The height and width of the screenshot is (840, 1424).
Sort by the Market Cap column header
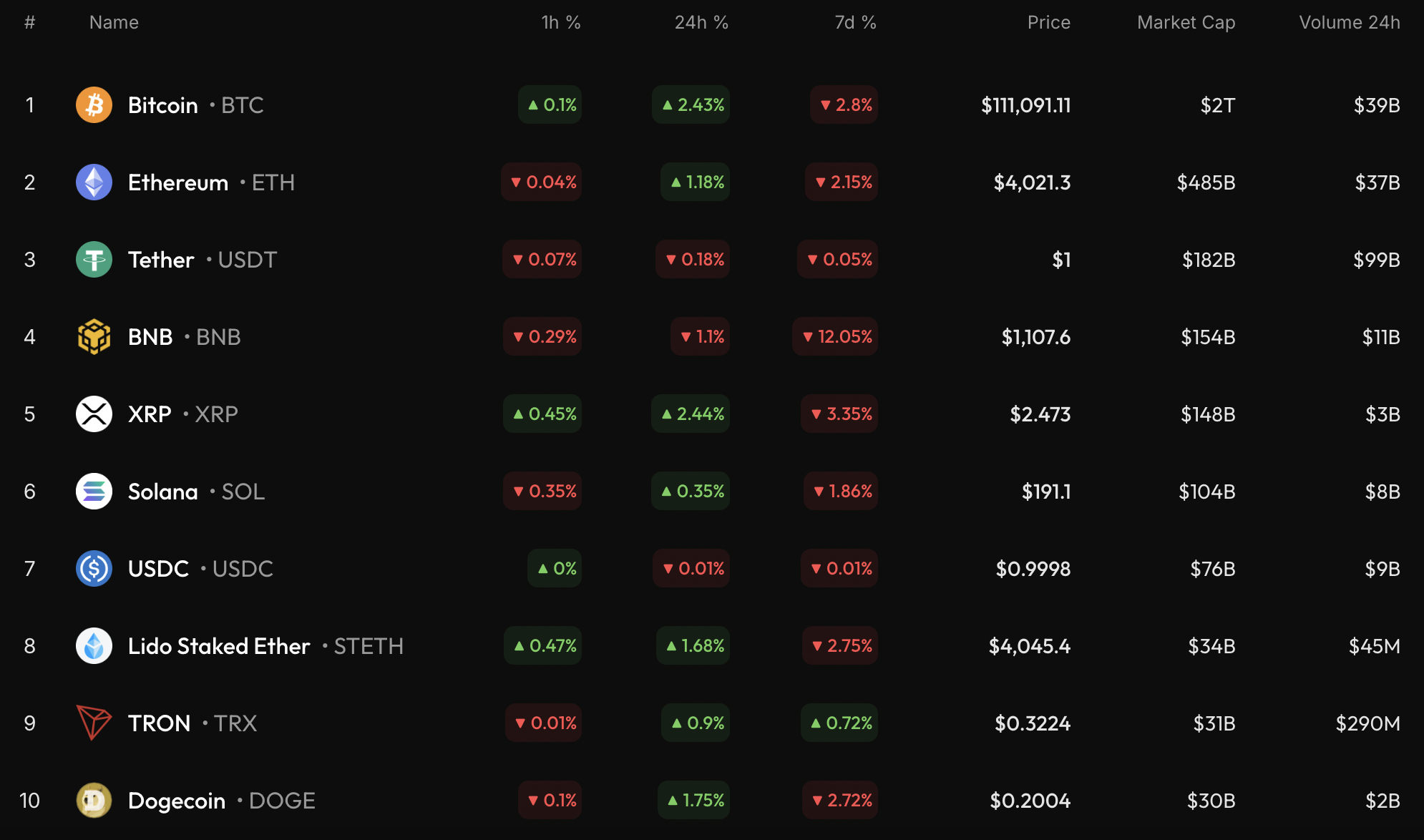pyautogui.click(x=1186, y=23)
